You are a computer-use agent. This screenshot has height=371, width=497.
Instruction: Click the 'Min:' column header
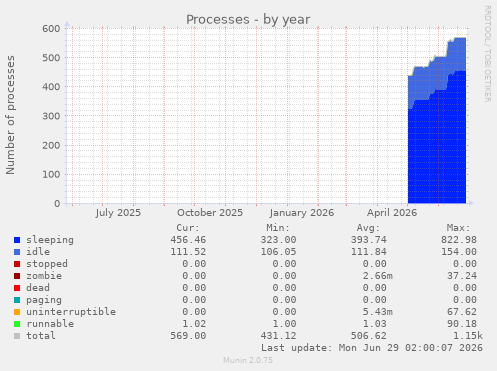pyautogui.click(x=278, y=228)
